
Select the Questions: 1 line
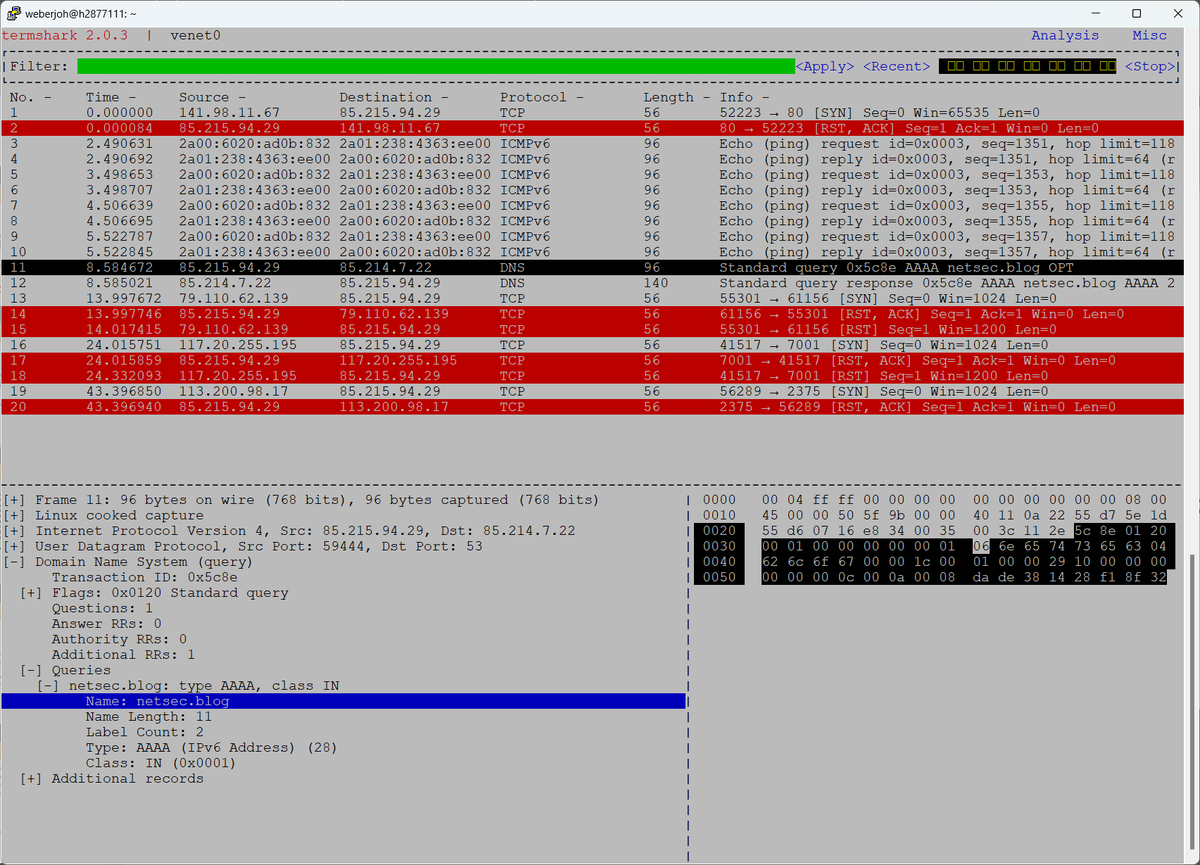click(102, 608)
